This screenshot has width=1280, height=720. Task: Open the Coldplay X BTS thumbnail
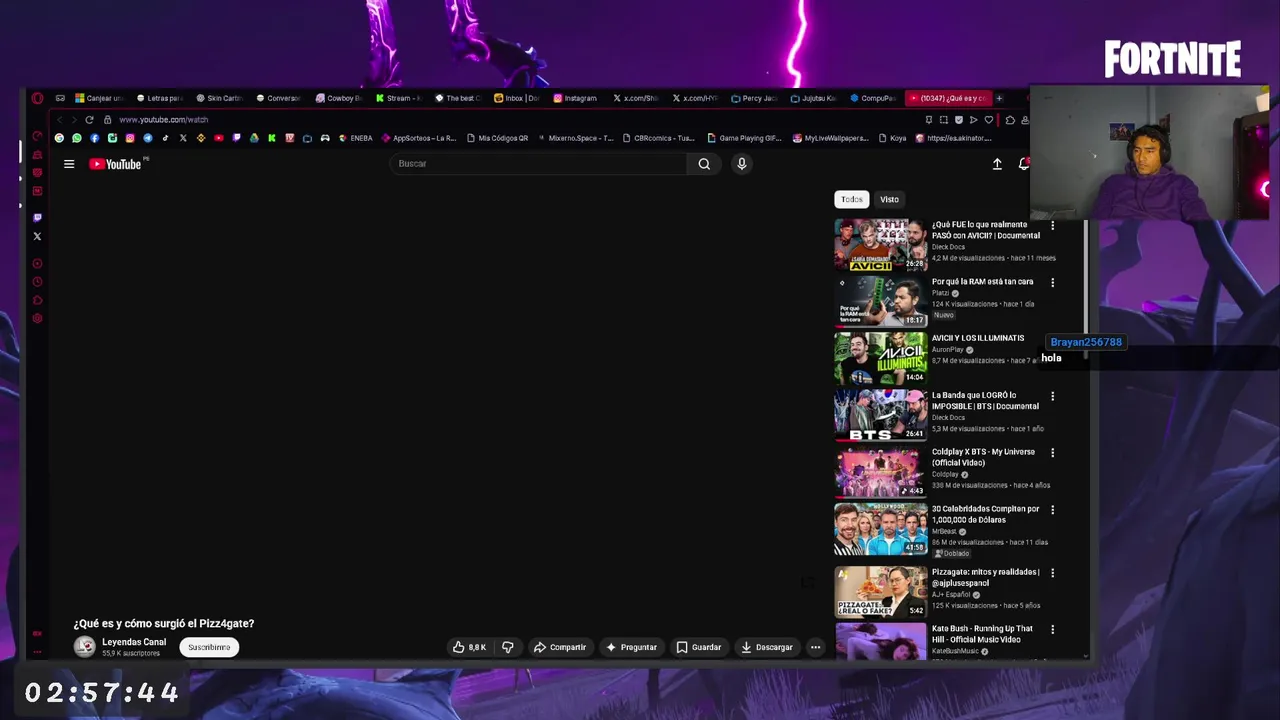[x=881, y=472]
